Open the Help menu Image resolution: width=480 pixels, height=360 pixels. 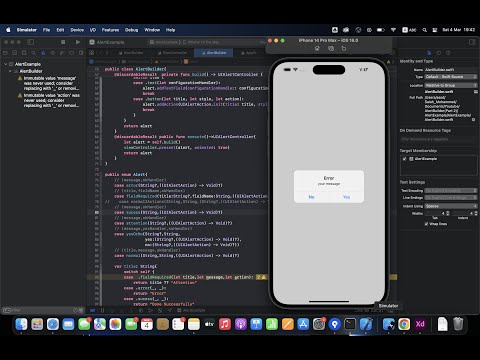(170, 30)
